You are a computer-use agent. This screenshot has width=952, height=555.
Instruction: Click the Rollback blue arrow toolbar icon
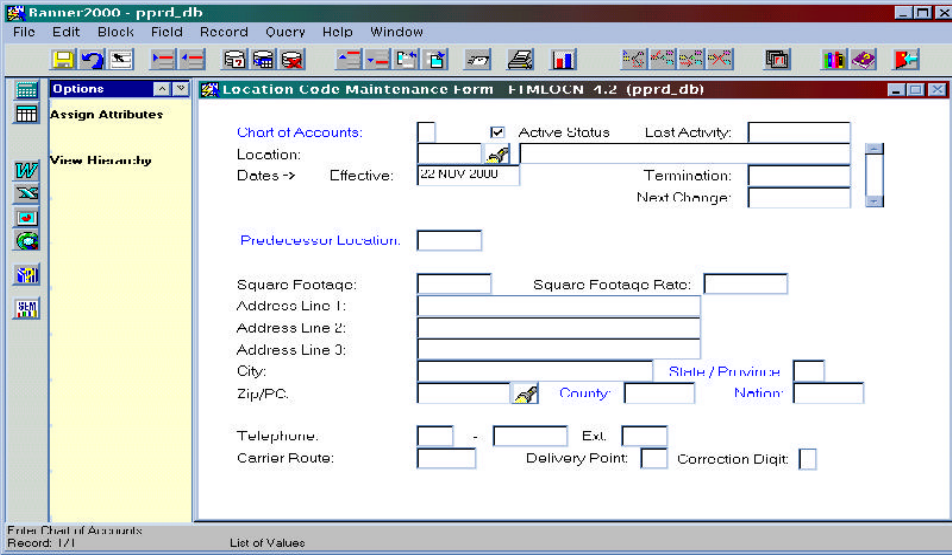pos(92,60)
